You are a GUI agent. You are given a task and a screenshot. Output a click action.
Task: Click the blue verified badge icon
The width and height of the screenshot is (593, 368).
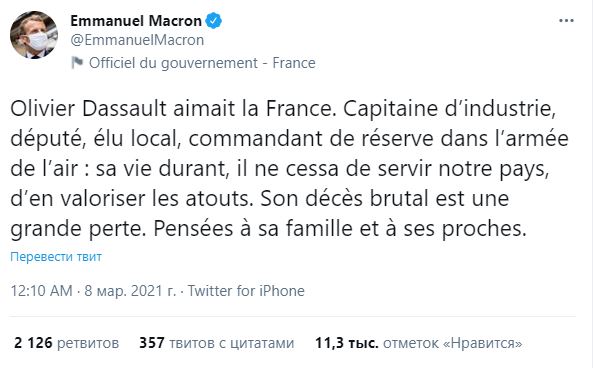pyautogui.click(x=213, y=20)
